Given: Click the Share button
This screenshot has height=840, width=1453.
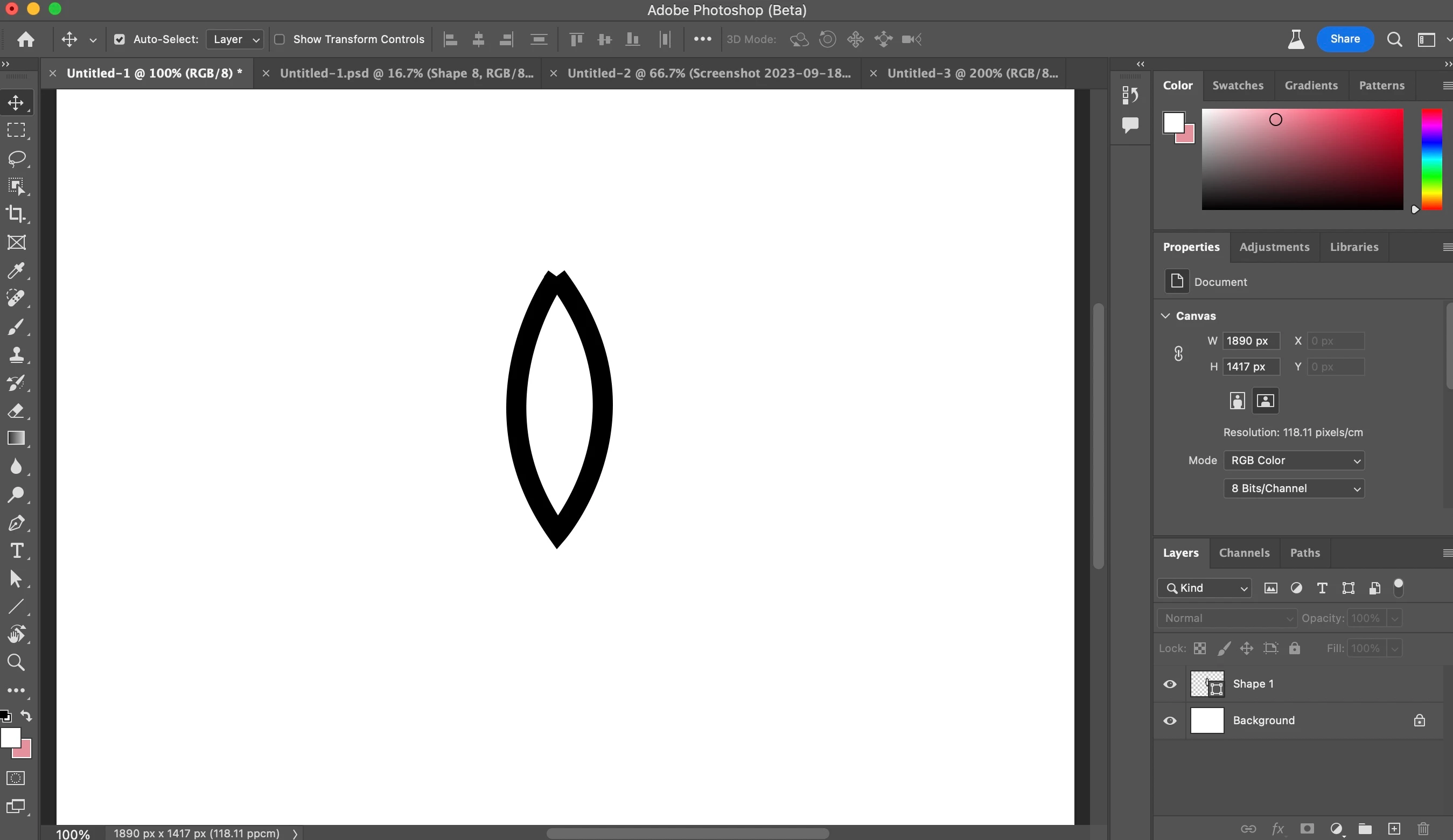Looking at the screenshot, I should point(1345,39).
